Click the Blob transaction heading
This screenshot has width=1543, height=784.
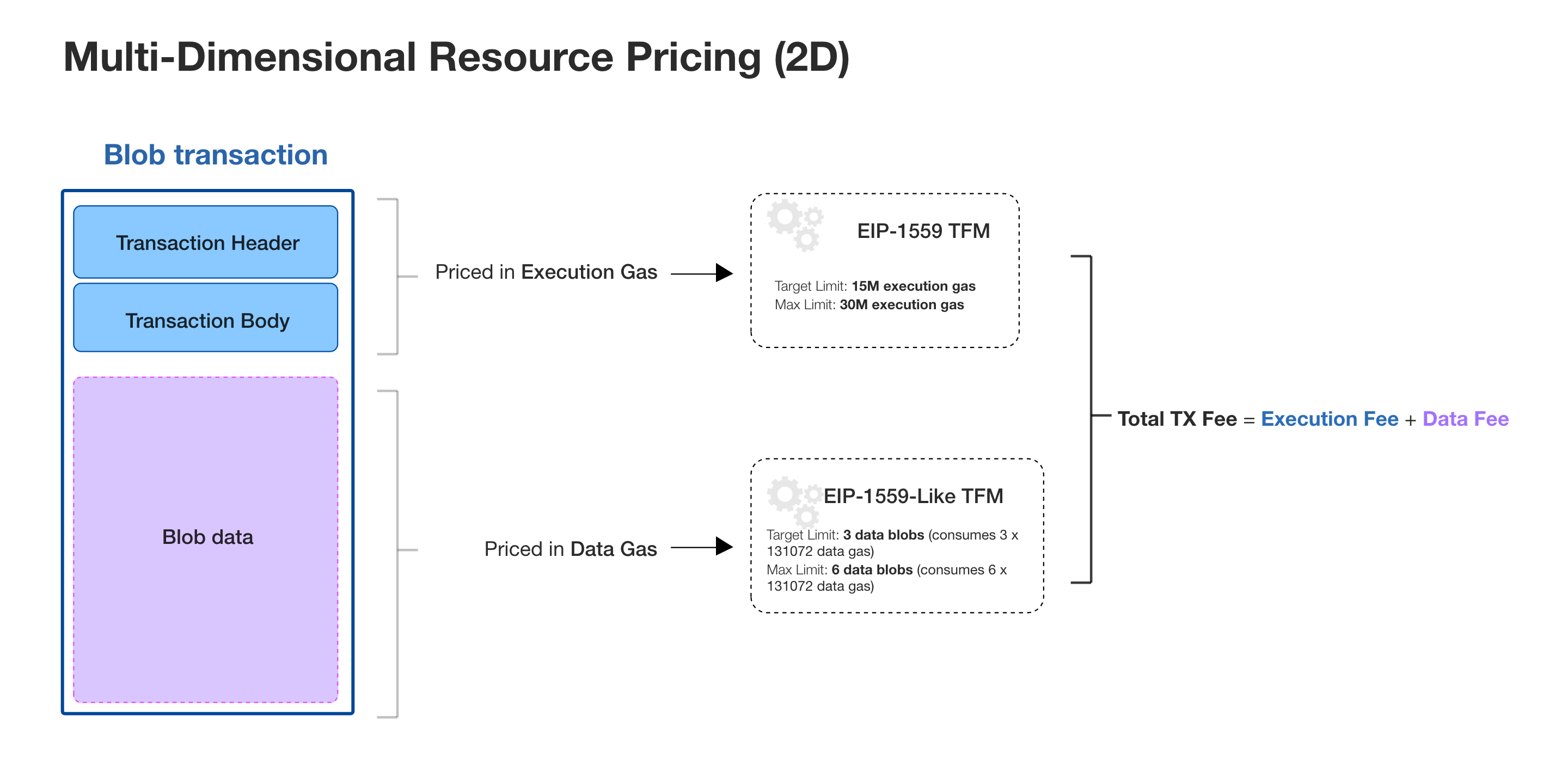click(x=216, y=155)
